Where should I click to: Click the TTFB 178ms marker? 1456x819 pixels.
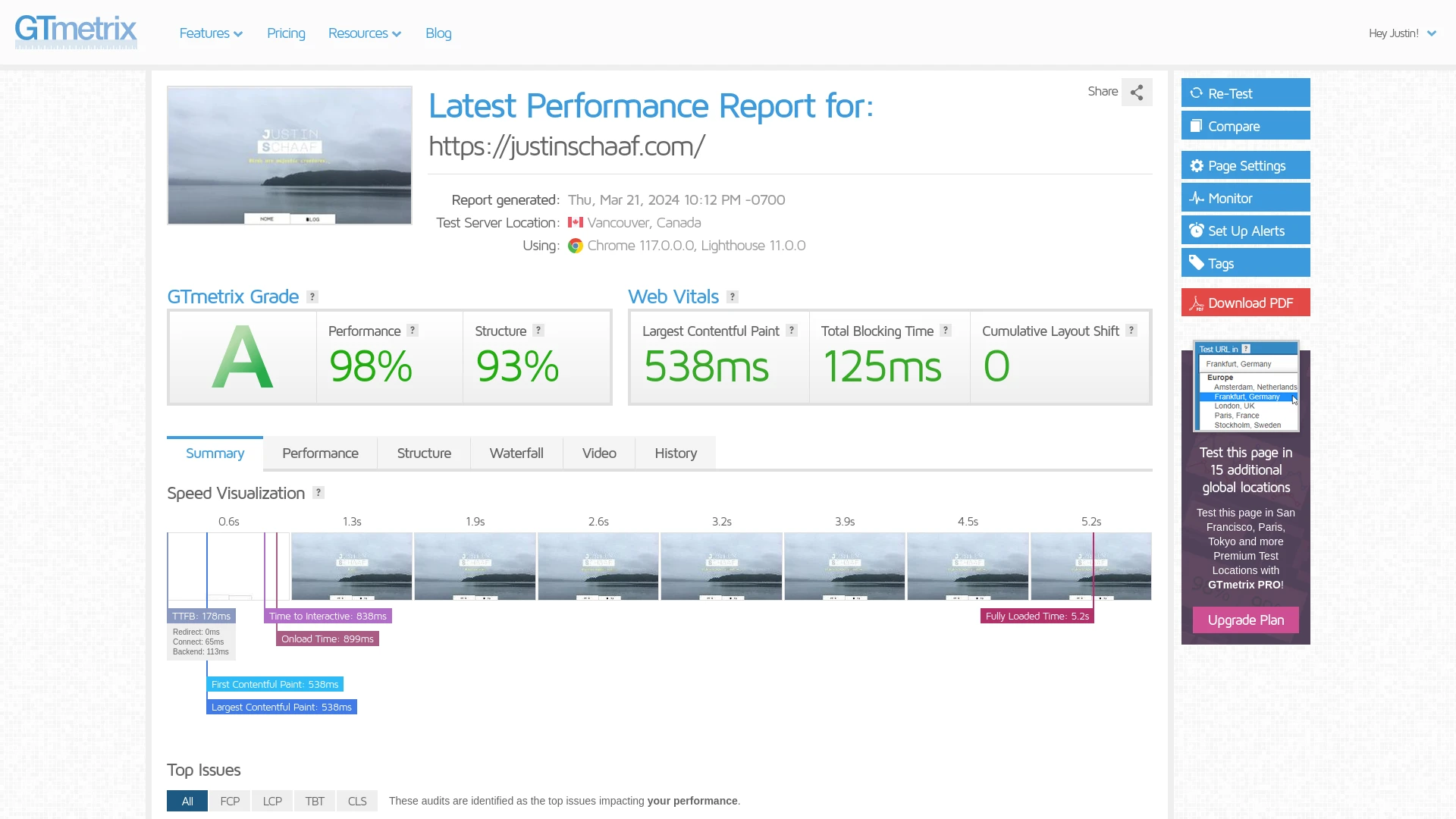click(201, 616)
